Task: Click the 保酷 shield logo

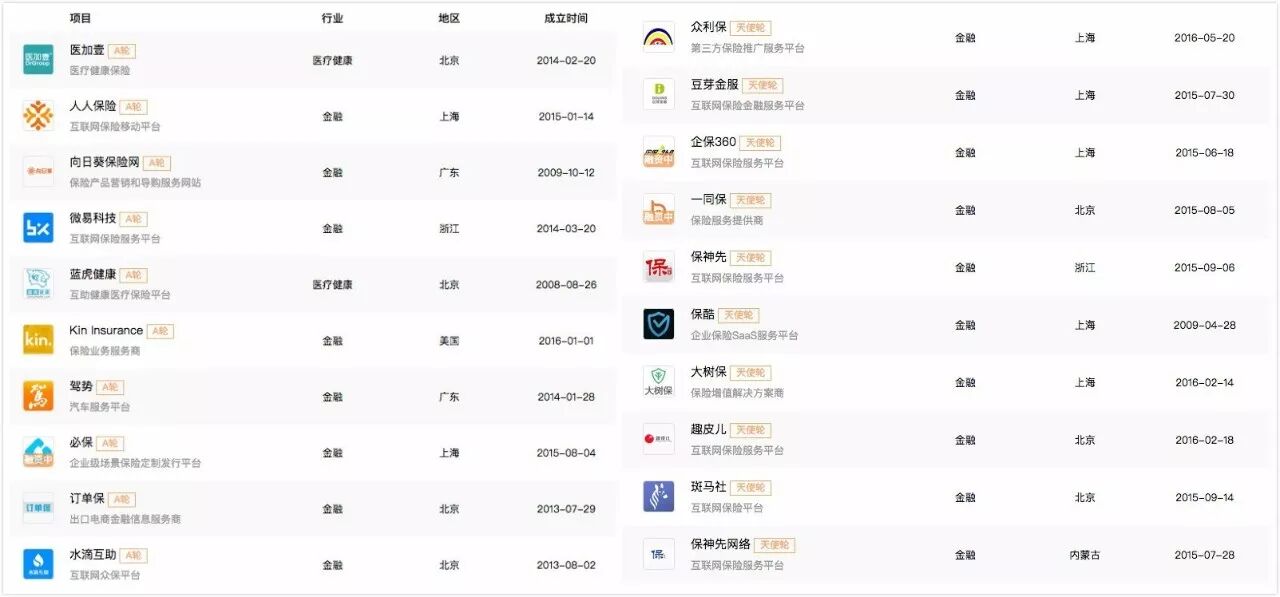Action: pos(658,324)
